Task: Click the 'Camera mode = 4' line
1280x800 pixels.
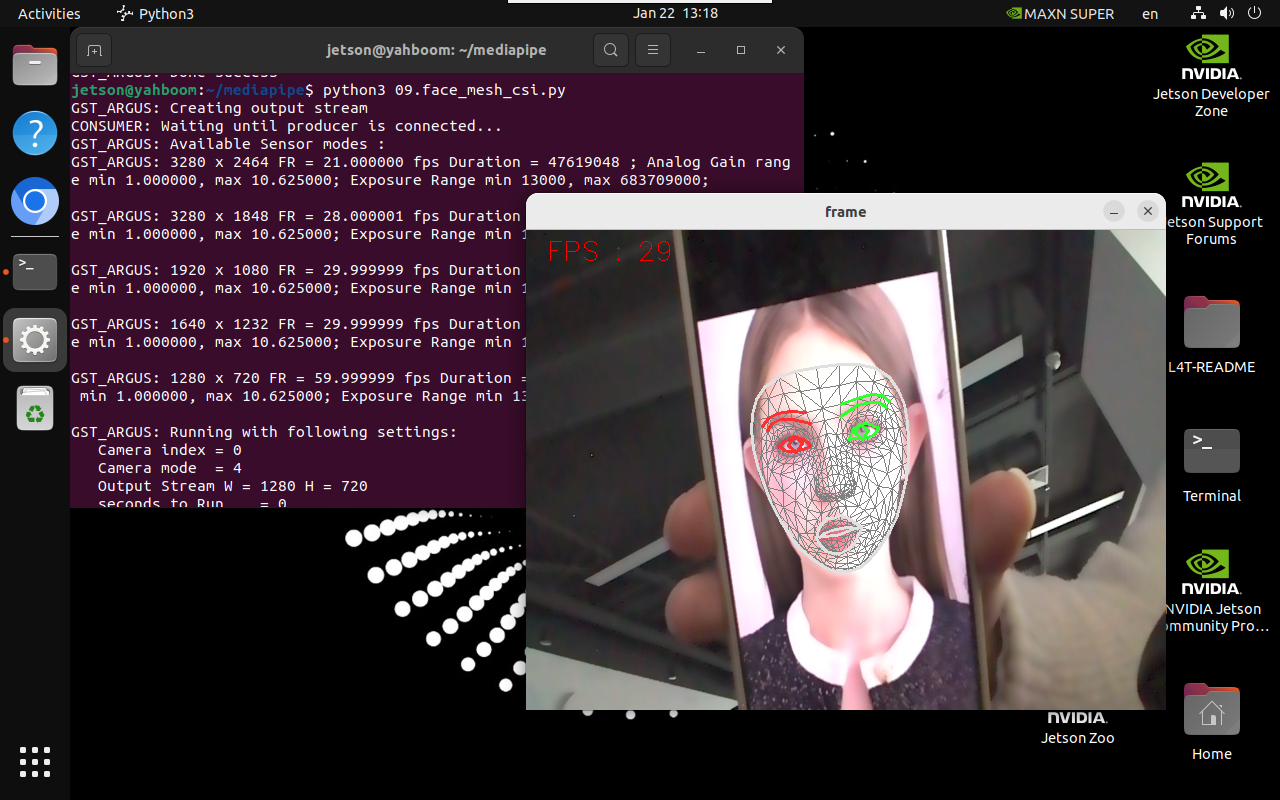Action: (x=170, y=468)
